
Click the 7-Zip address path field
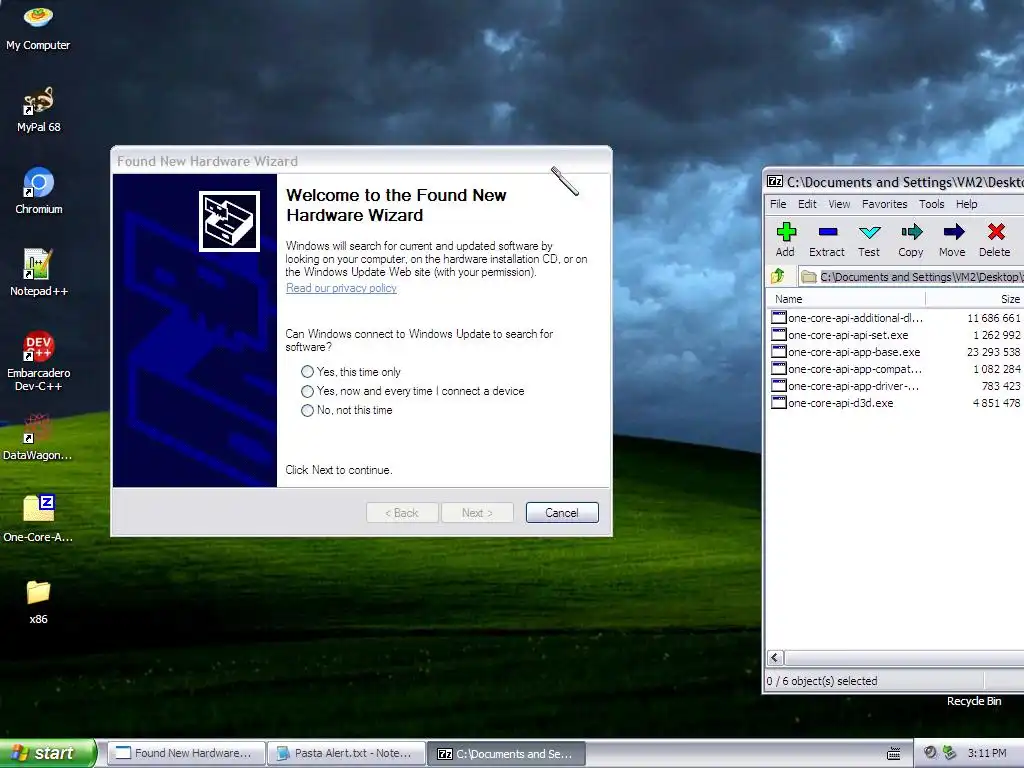pos(911,277)
